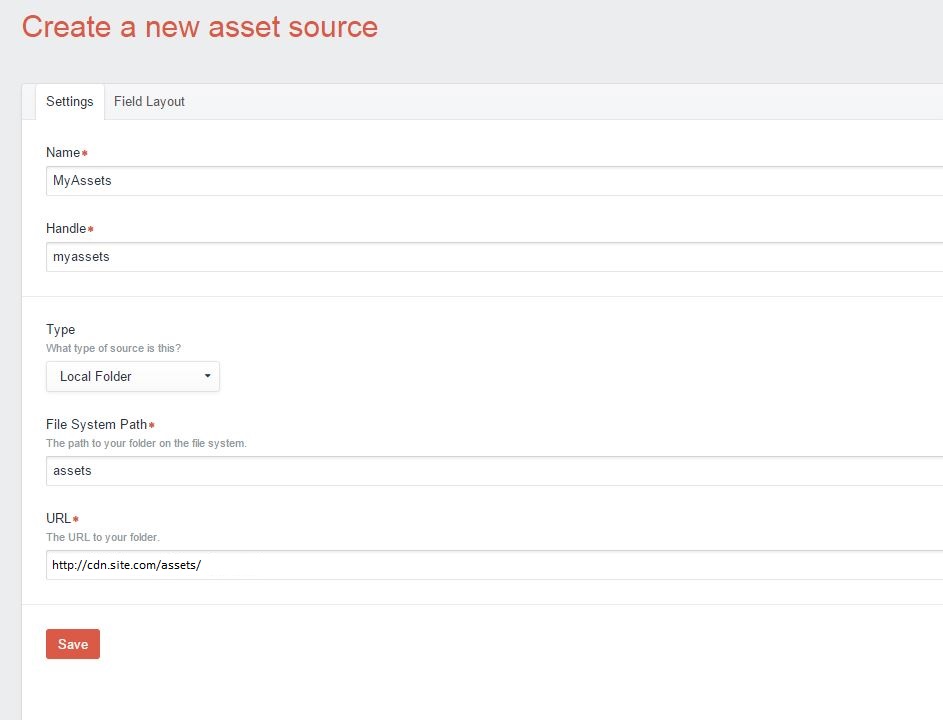Screen dimensions: 943x720
Task: Click the caret arrow on Type select
Action: (207, 377)
